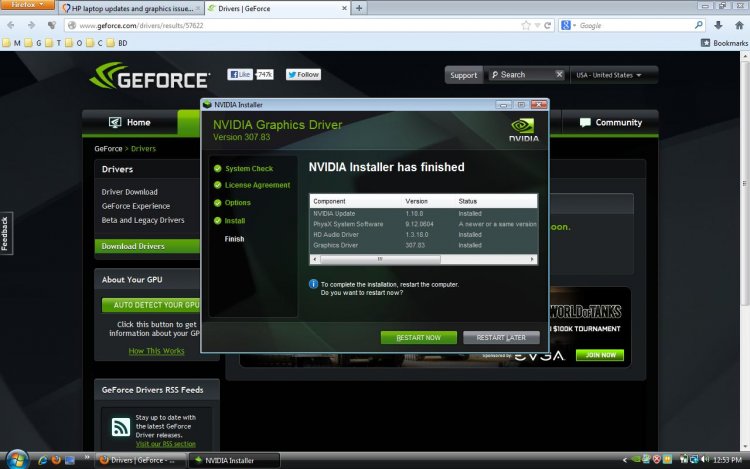
Task: Open the USA - United States region dropdown
Action: [x=609, y=75]
